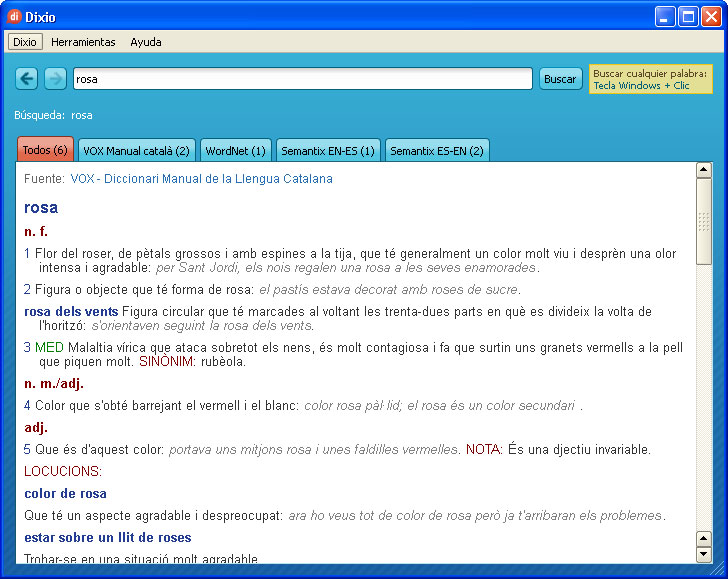728x579 pixels.
Task: Click estar sobre un llit de roses
Action: (x=108, y=537)
